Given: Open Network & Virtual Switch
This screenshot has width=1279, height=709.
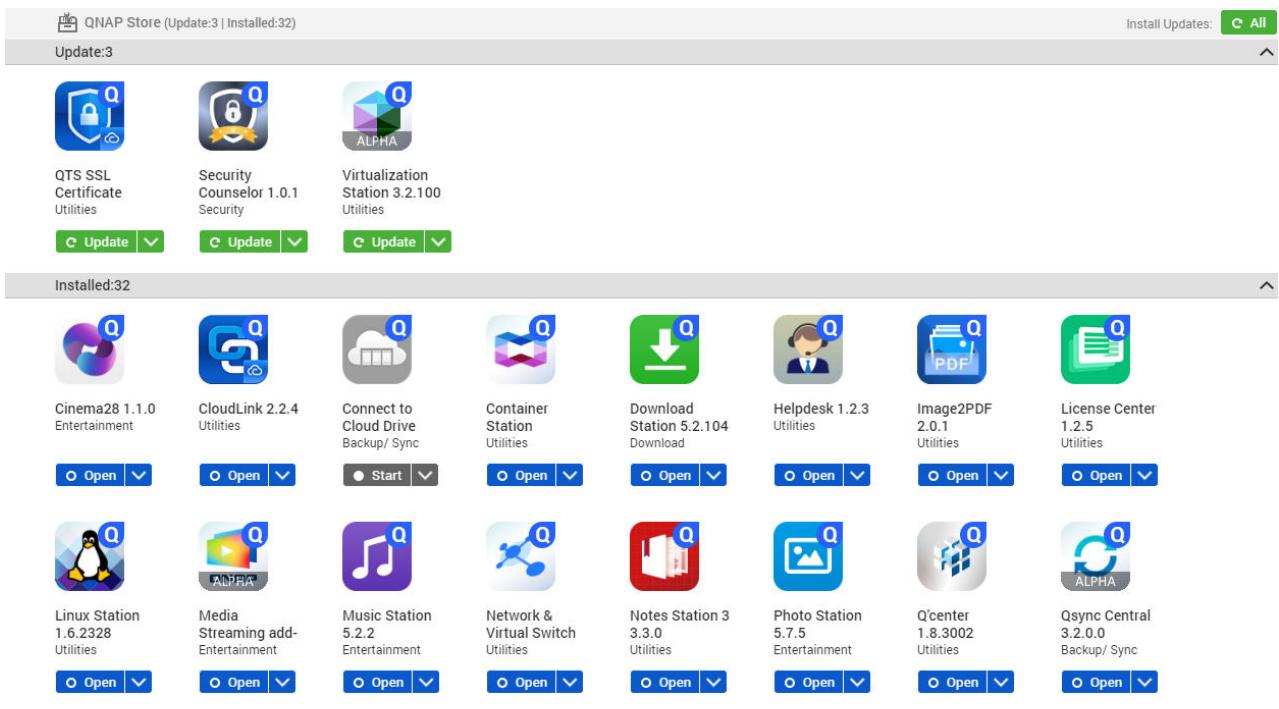Looking at the screenshot, I should point(522,682).
